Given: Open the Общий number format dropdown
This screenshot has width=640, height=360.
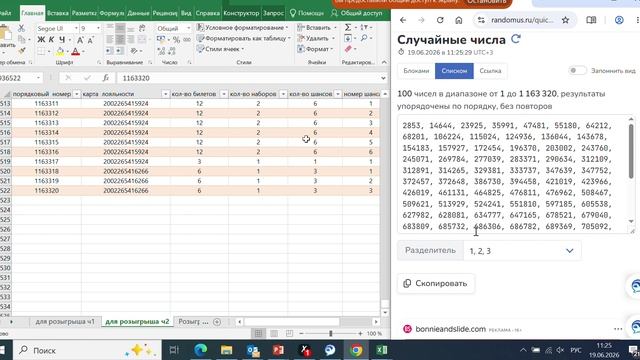Looking at the screenshot, I should [x=188, y=28].
